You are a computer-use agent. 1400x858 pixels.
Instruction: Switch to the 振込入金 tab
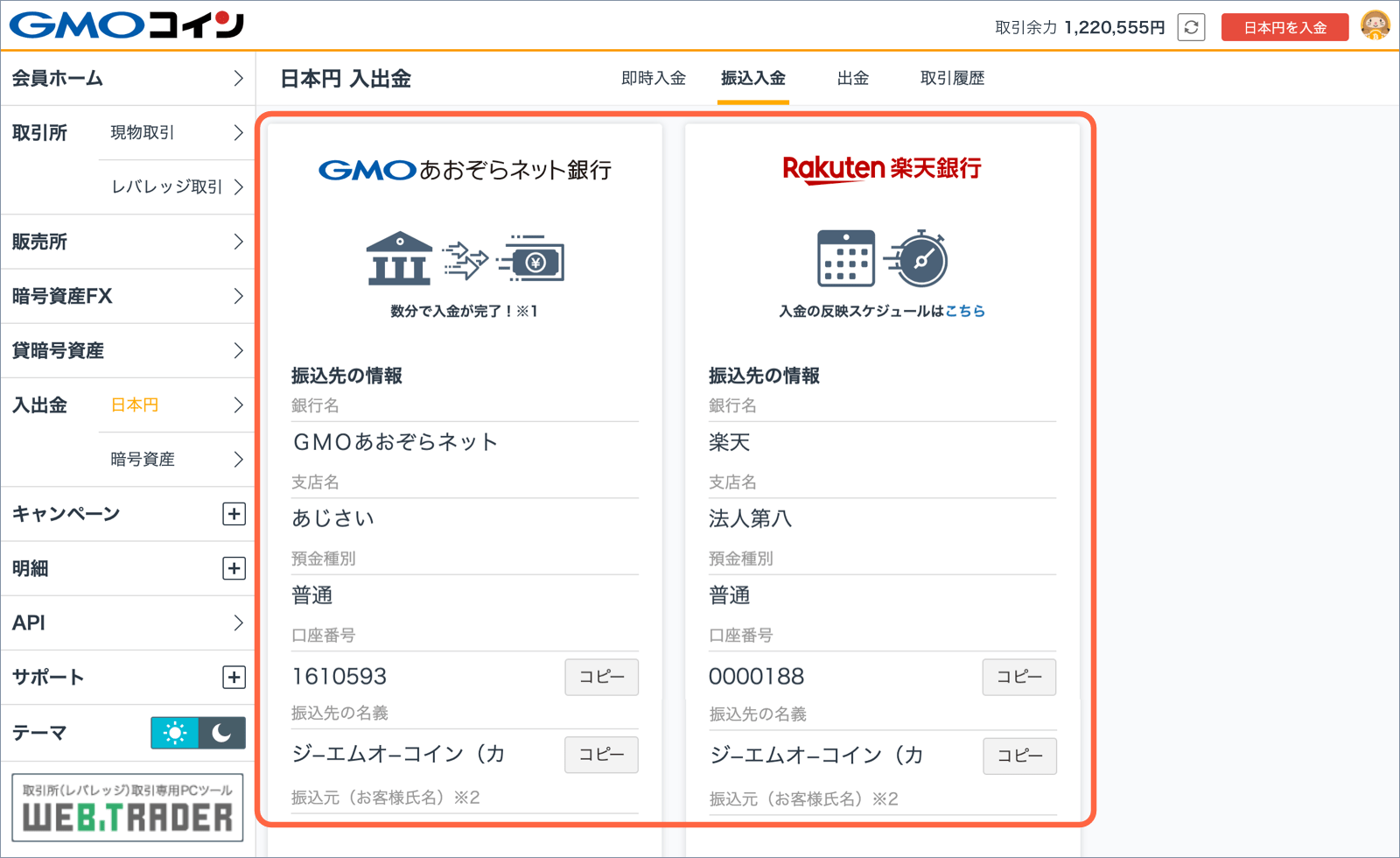[753, 78]
